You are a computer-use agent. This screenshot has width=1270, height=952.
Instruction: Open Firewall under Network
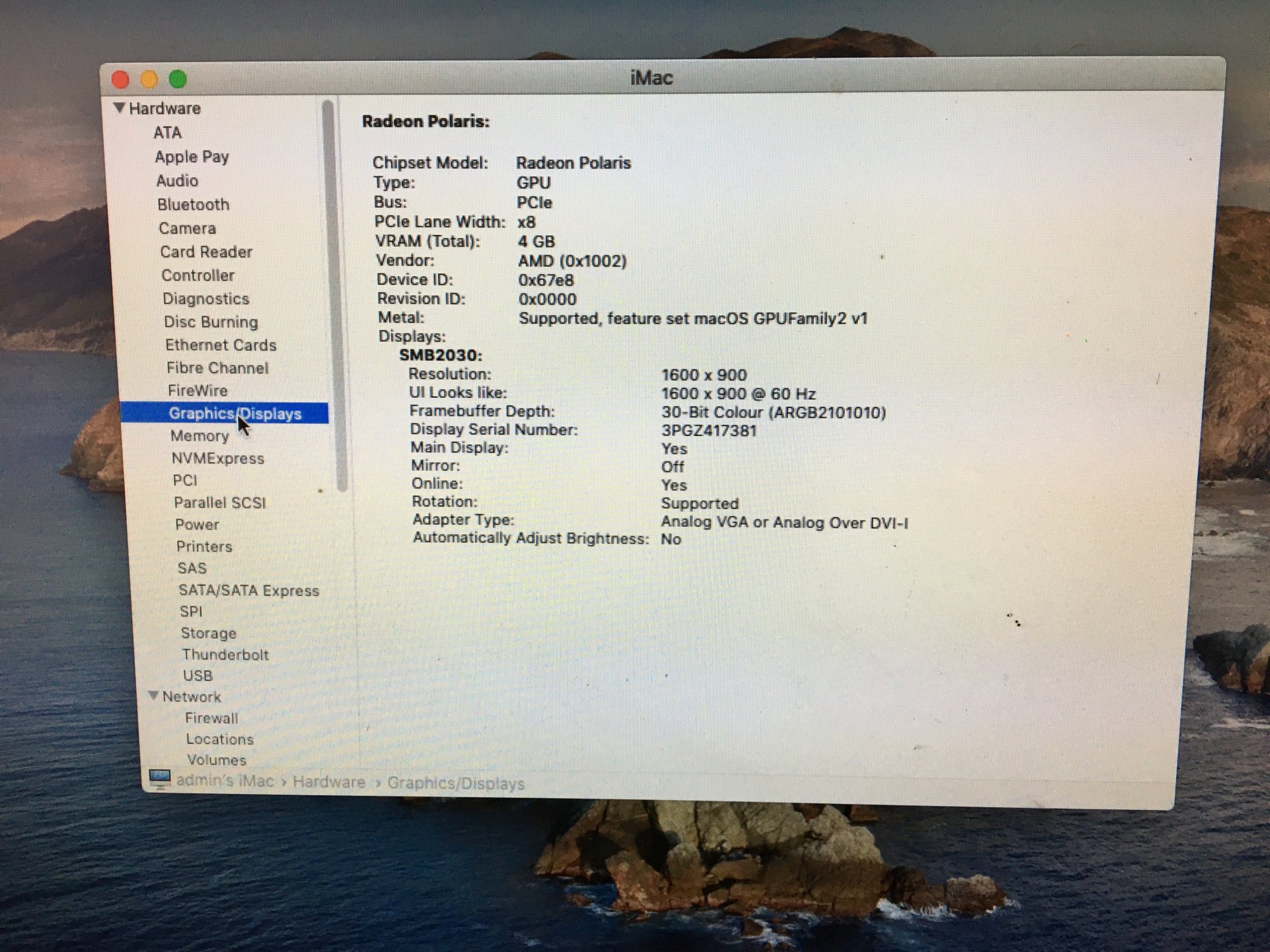coord(211,718)
